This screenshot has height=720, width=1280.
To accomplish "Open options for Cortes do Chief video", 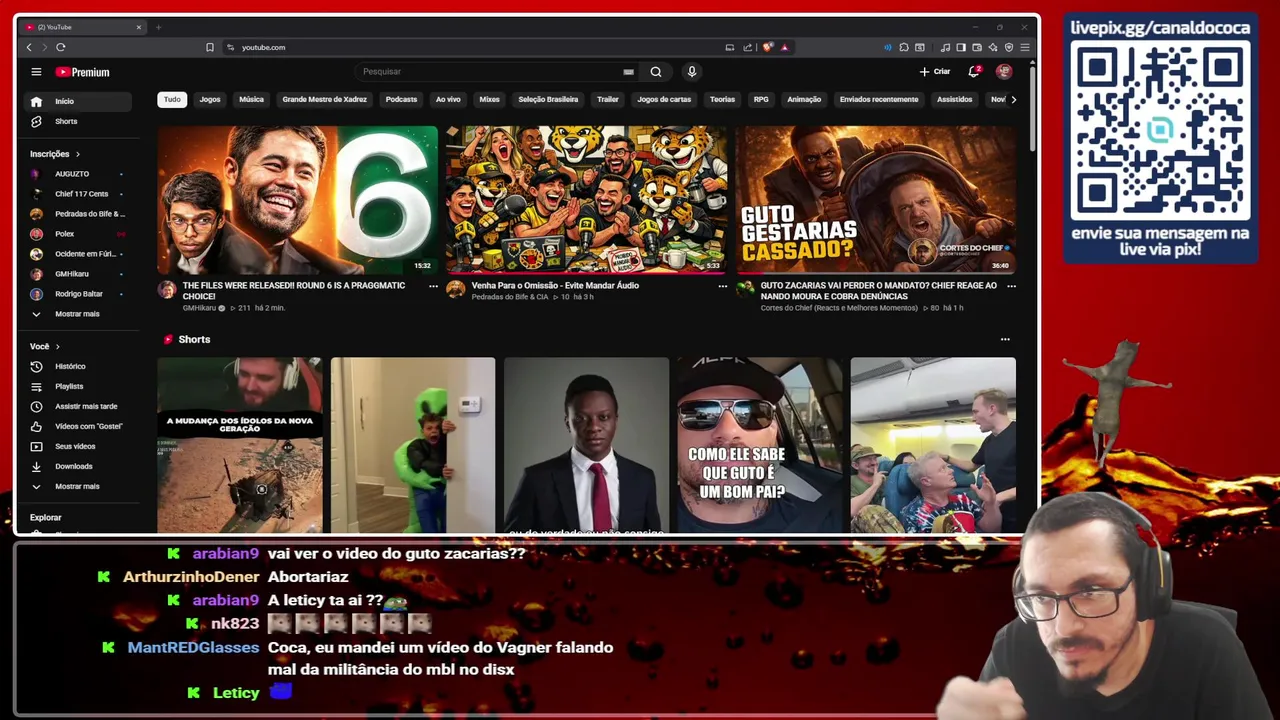I will (1011, 286).
